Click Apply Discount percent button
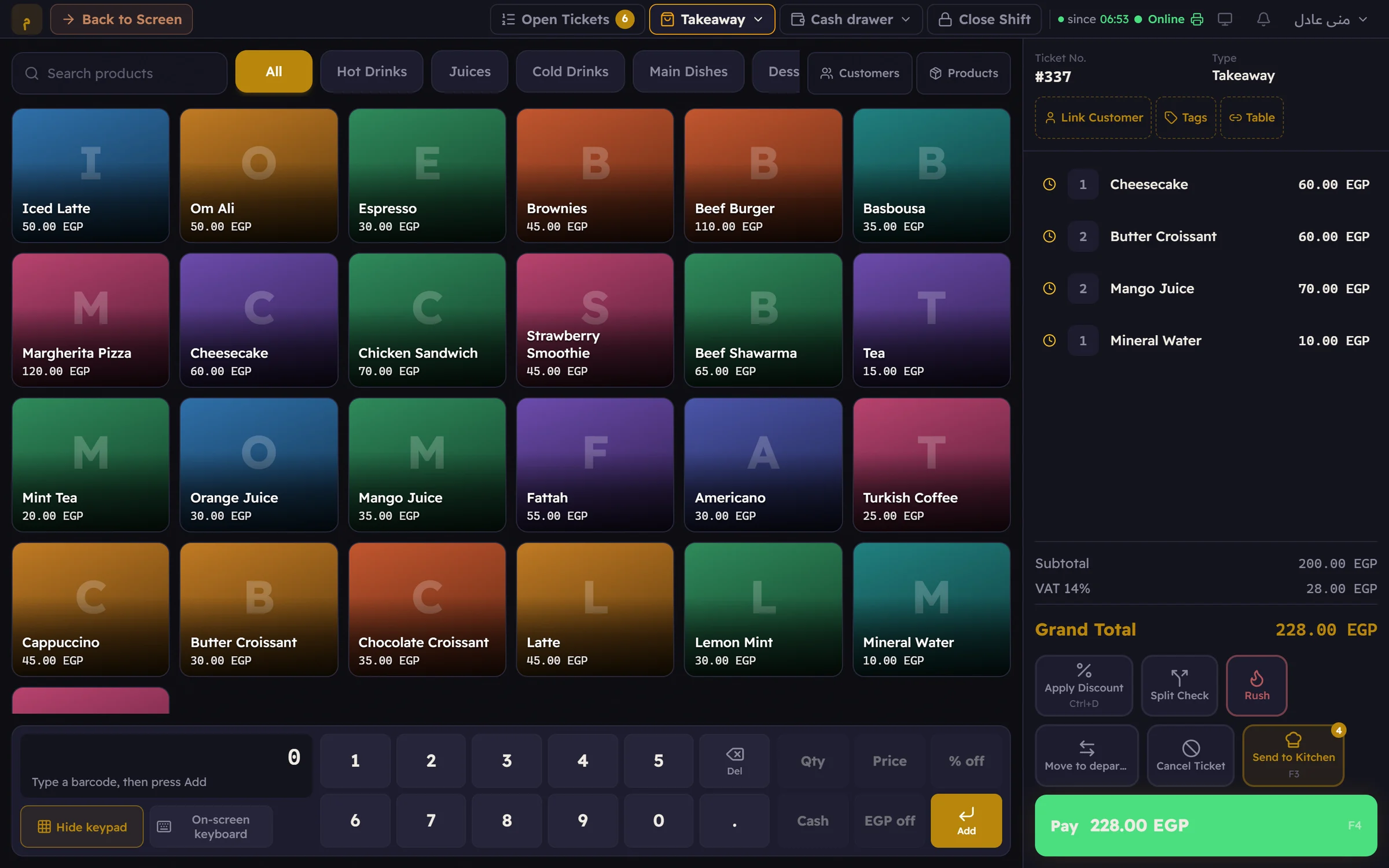The image size is (1389, 868). pos(1083,686)
